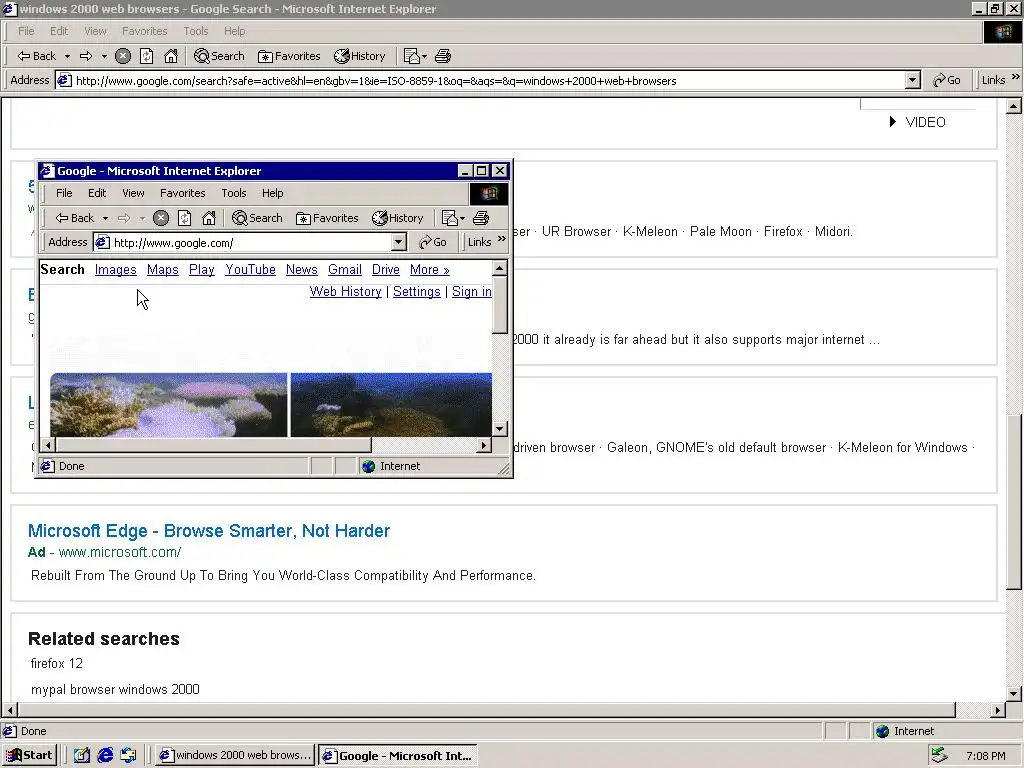Click right dark reef doodle image
Image resolution: width=1024 pixels, height=768 pixels.
click(391, 405)
